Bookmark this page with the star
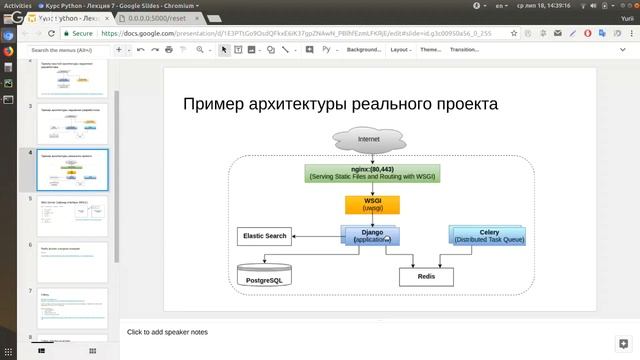This screenshot has height=360, width=640. pos(513,33)
